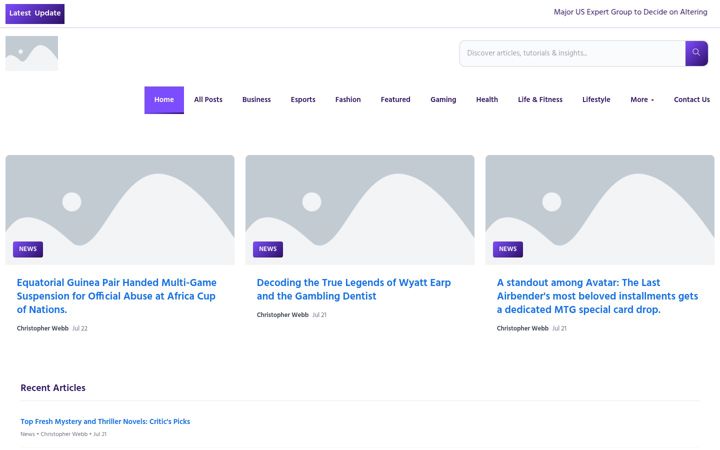Open the Esports menu item
This screenshot has height=450, width=720.
pyautogui.click(x=303, y=100)
